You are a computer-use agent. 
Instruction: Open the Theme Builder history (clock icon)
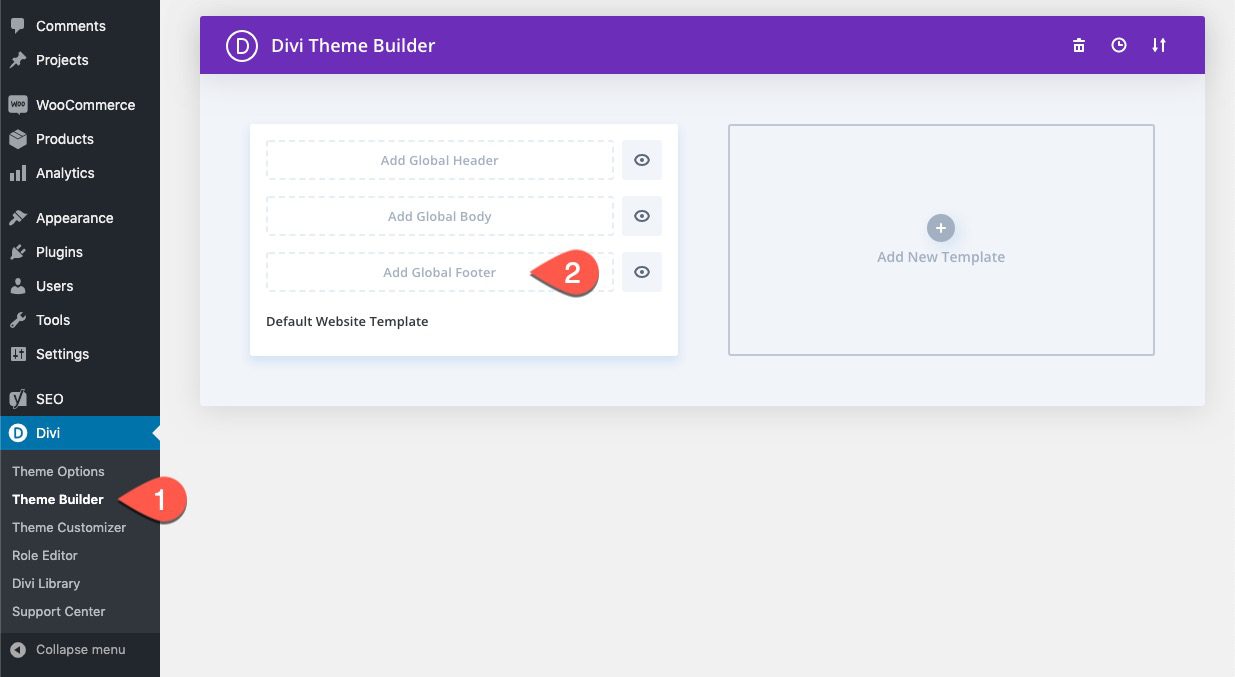point(1118,45)
